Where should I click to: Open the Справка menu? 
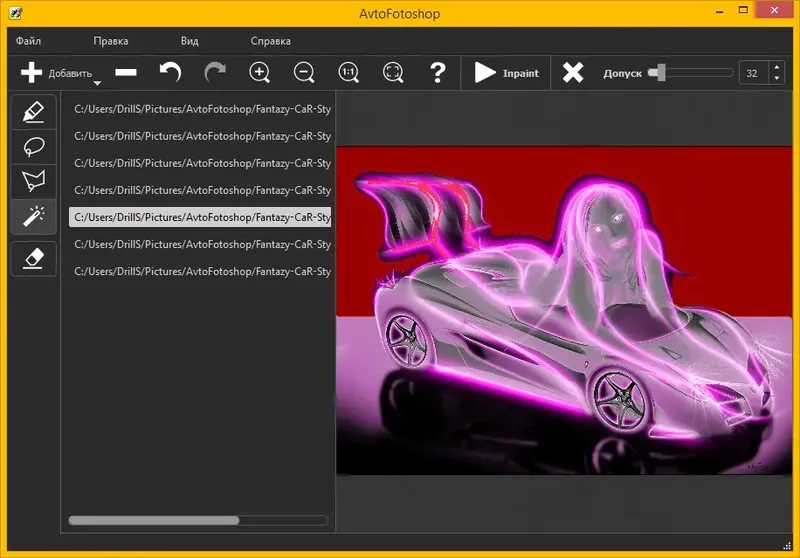click(270, 41)
